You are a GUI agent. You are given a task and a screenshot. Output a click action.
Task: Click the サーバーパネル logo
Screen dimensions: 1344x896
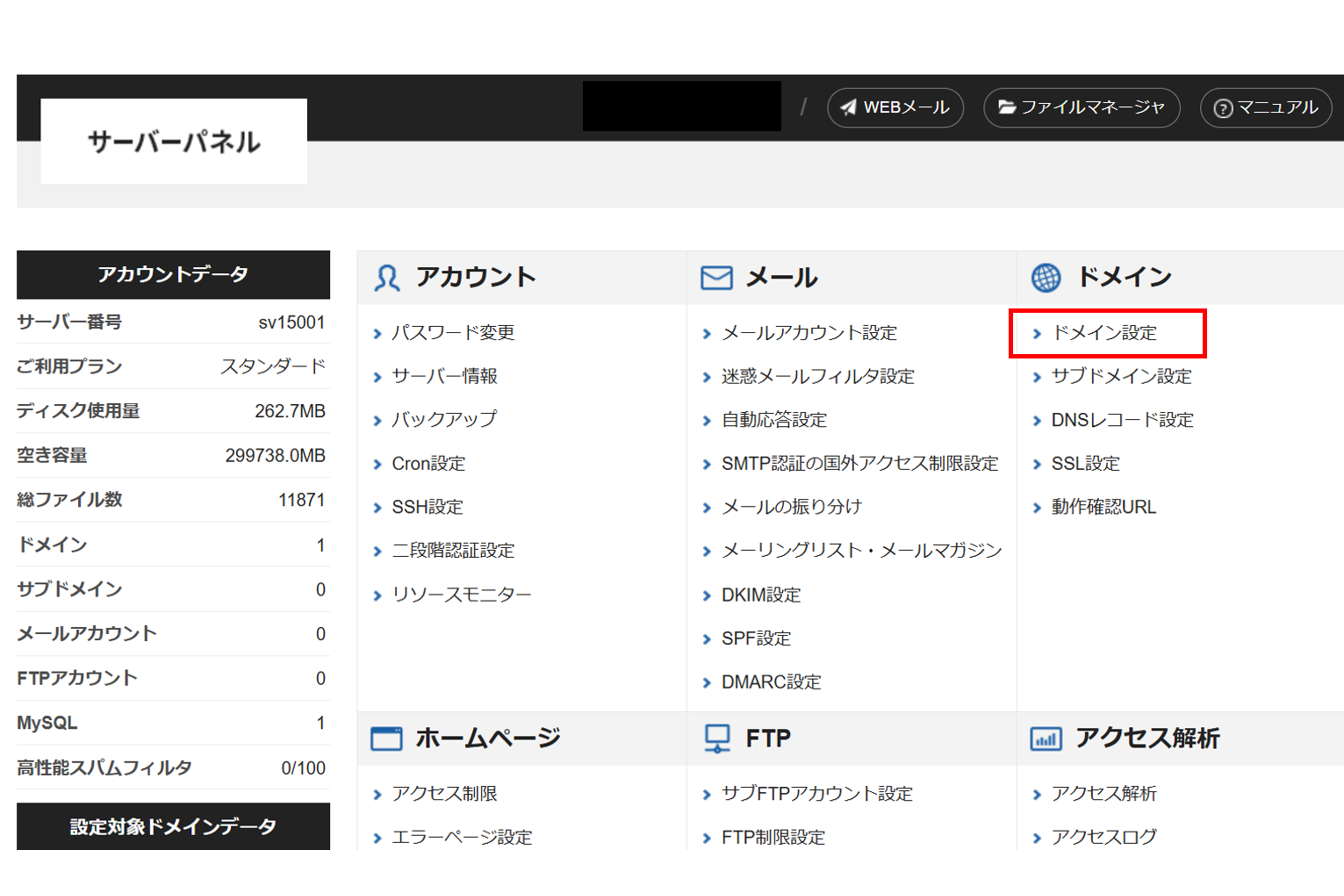(174, 142)
